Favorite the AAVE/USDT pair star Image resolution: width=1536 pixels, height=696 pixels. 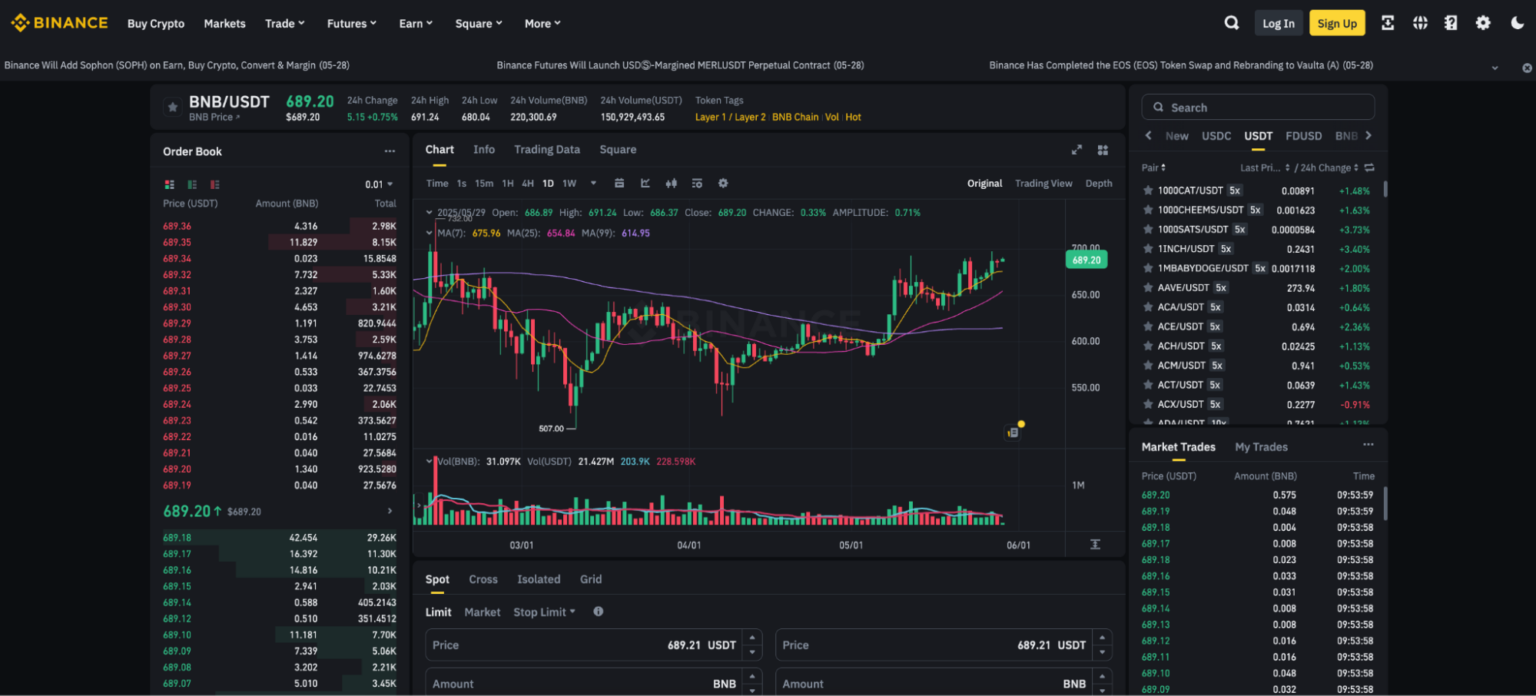pos(1146,287)
